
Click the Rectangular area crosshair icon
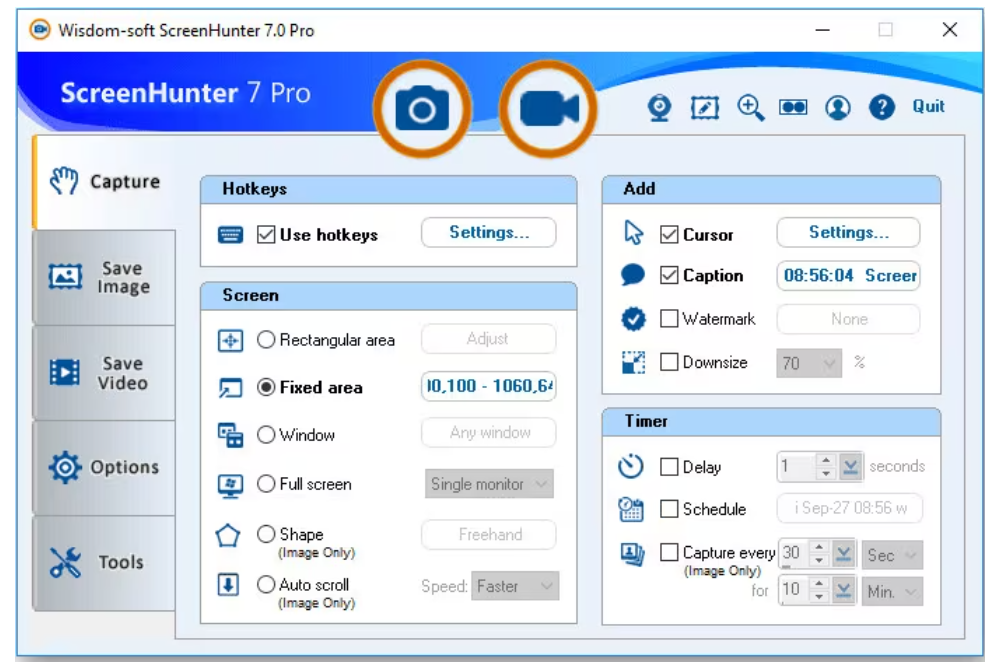click(x=230, y=340)
